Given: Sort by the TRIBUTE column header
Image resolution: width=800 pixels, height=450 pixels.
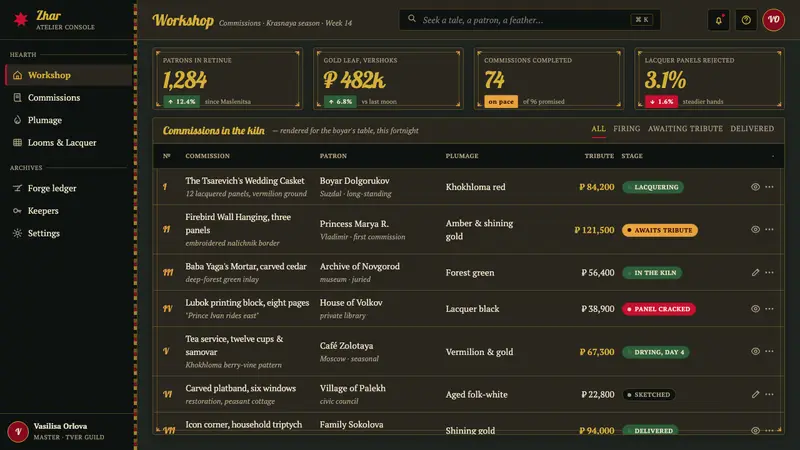Looking at the screenshot, I should click(x=599, y=156).
